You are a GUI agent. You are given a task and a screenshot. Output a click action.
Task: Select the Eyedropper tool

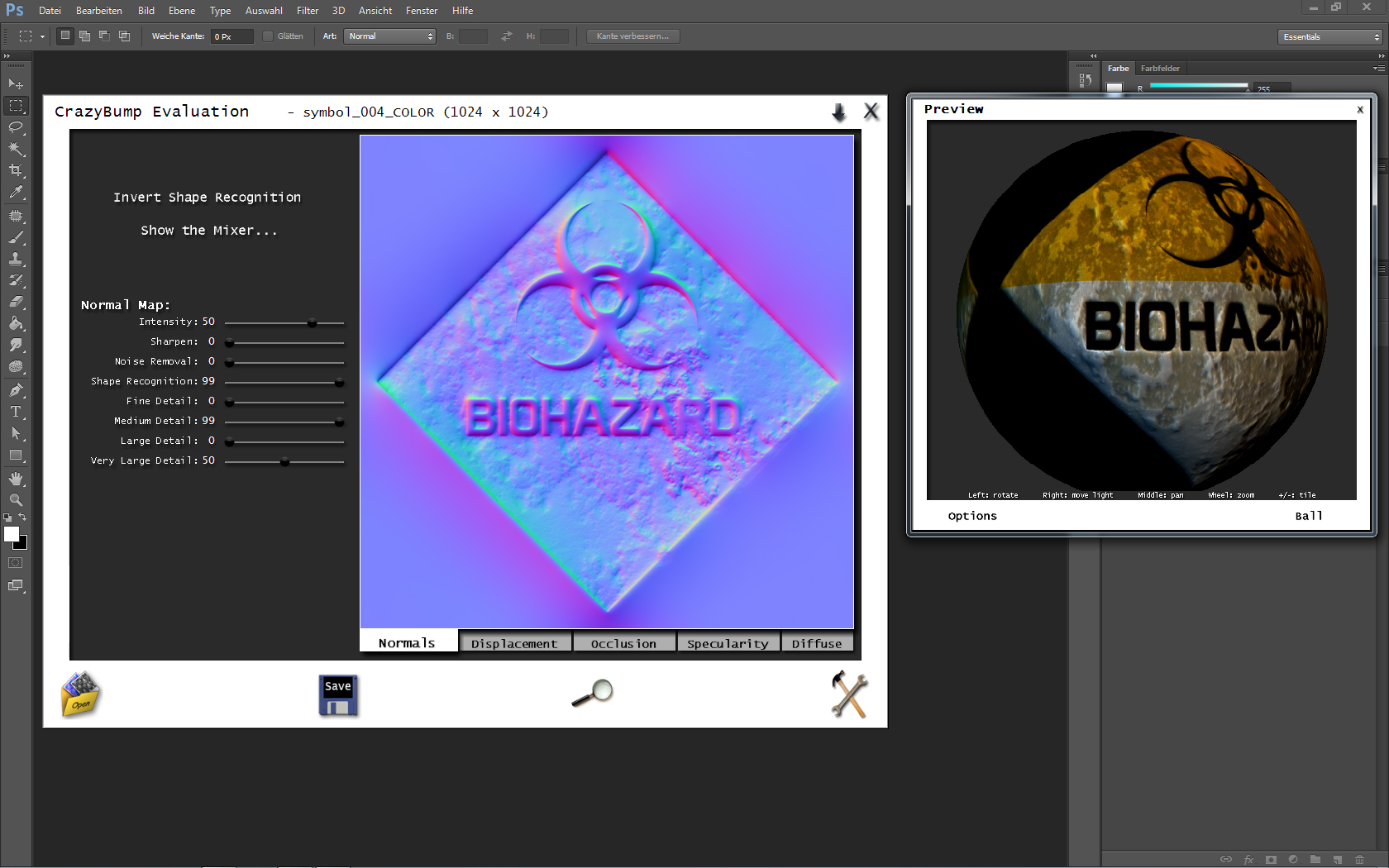tap(16, 192)
